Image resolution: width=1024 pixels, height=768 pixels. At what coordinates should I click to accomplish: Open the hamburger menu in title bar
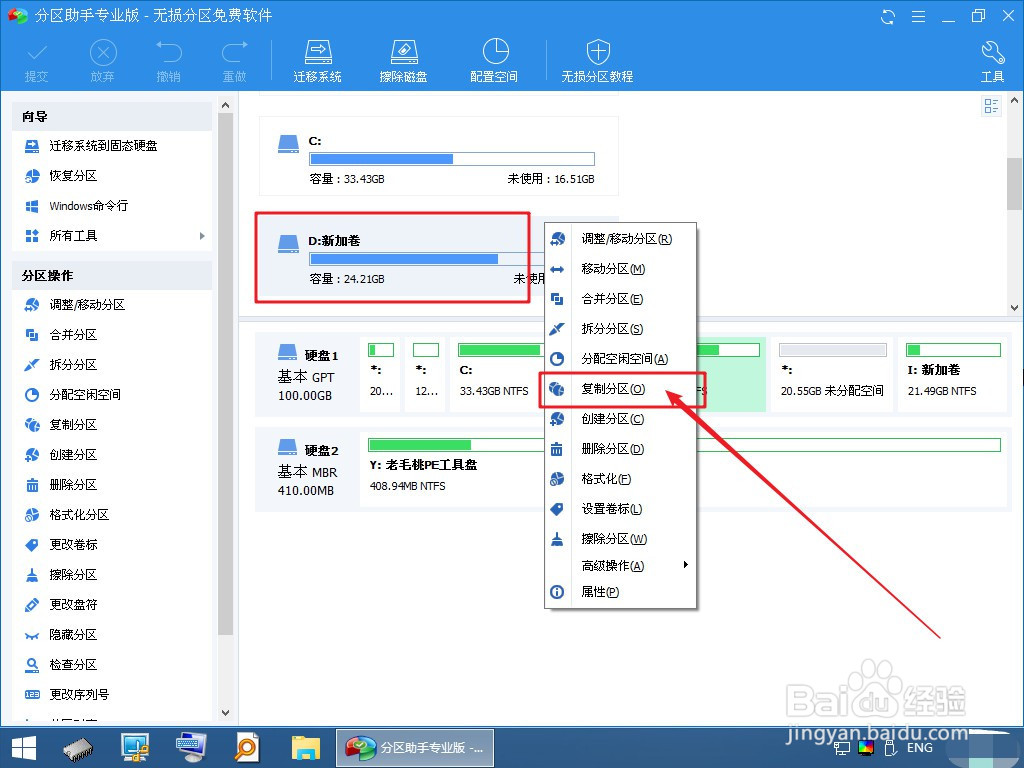point(918,16)
